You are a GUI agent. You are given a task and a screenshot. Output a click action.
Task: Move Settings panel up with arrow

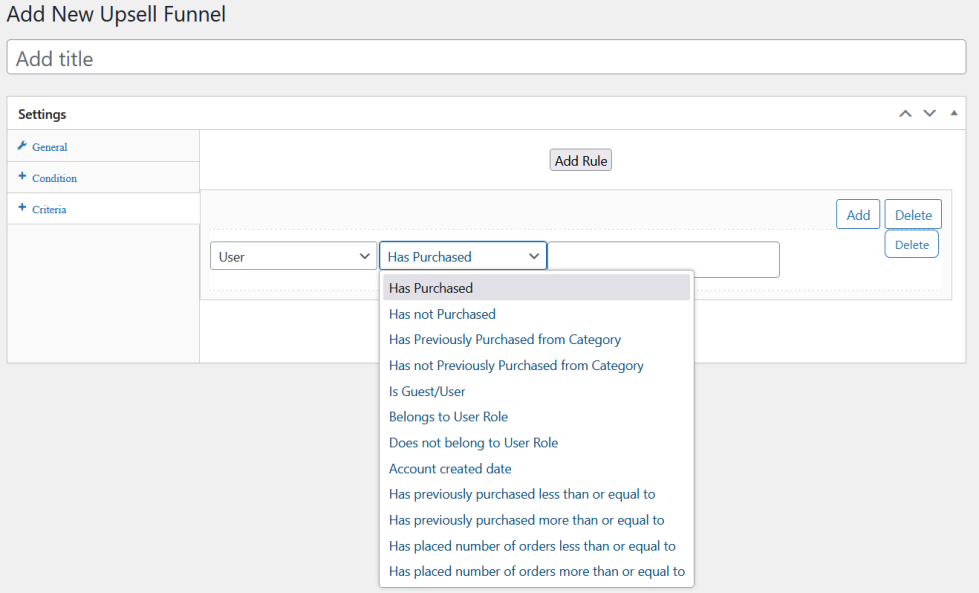pos(905,114)
